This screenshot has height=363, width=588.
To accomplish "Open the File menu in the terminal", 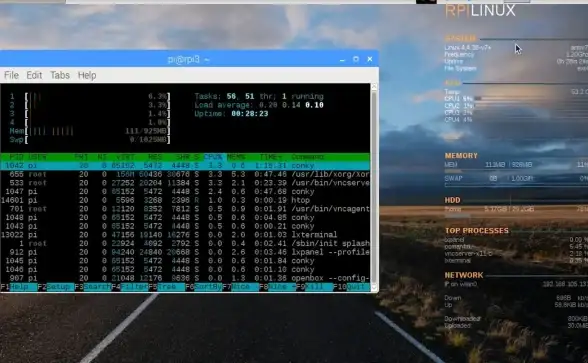I will 11,75.
